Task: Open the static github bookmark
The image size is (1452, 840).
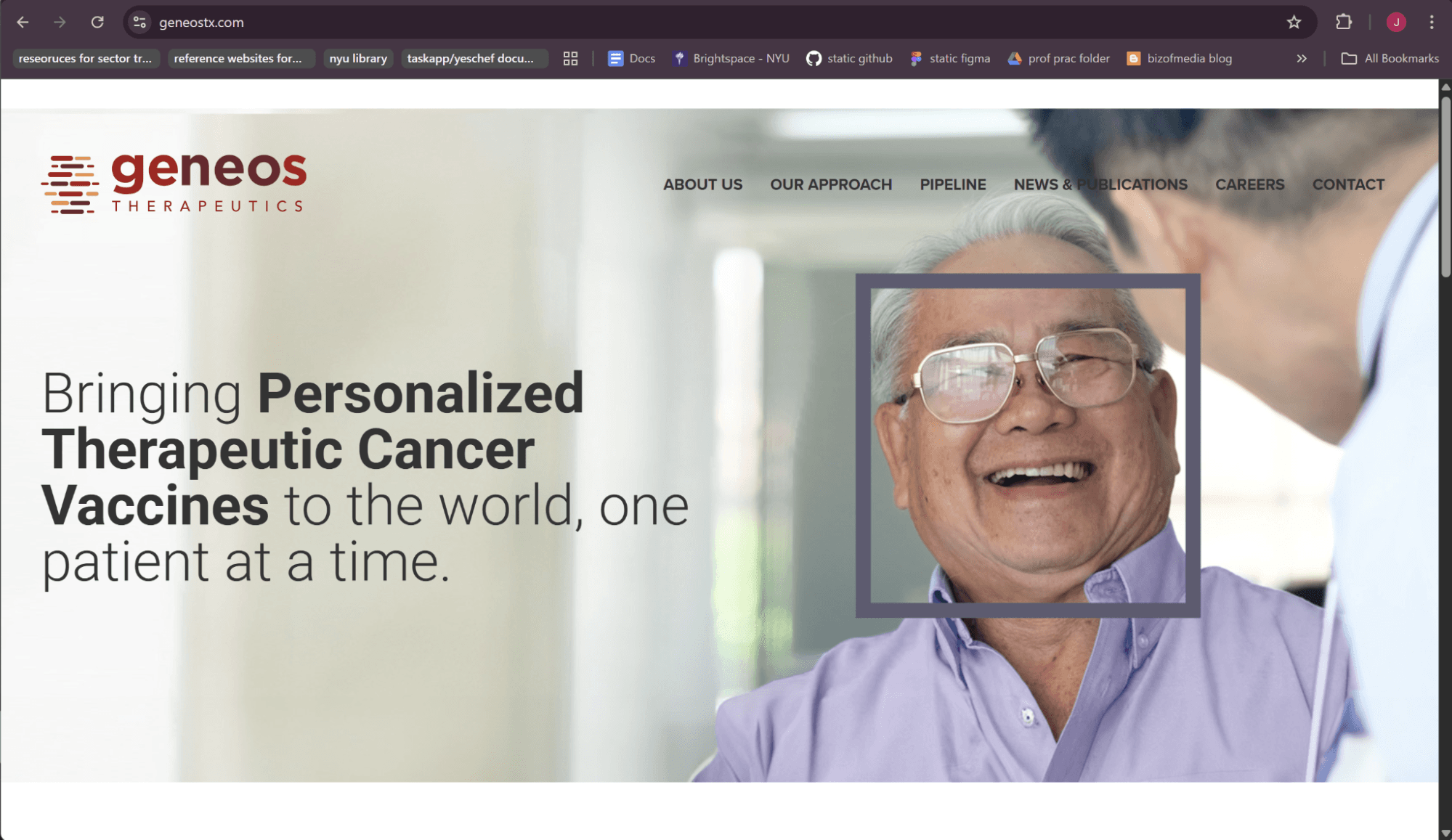Action: 849,59
